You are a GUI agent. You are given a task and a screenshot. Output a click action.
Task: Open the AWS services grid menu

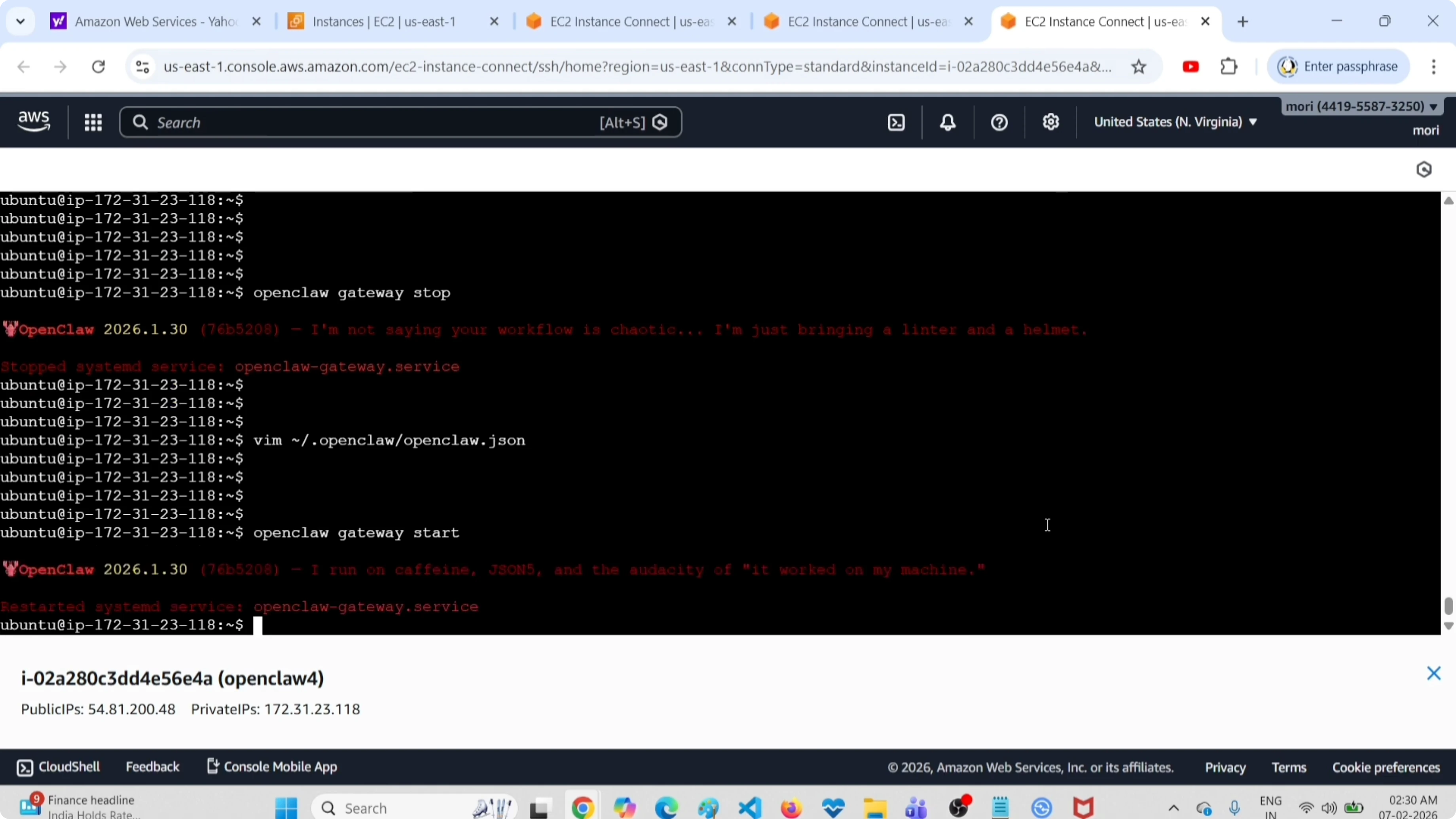click(x=93, y=122)
